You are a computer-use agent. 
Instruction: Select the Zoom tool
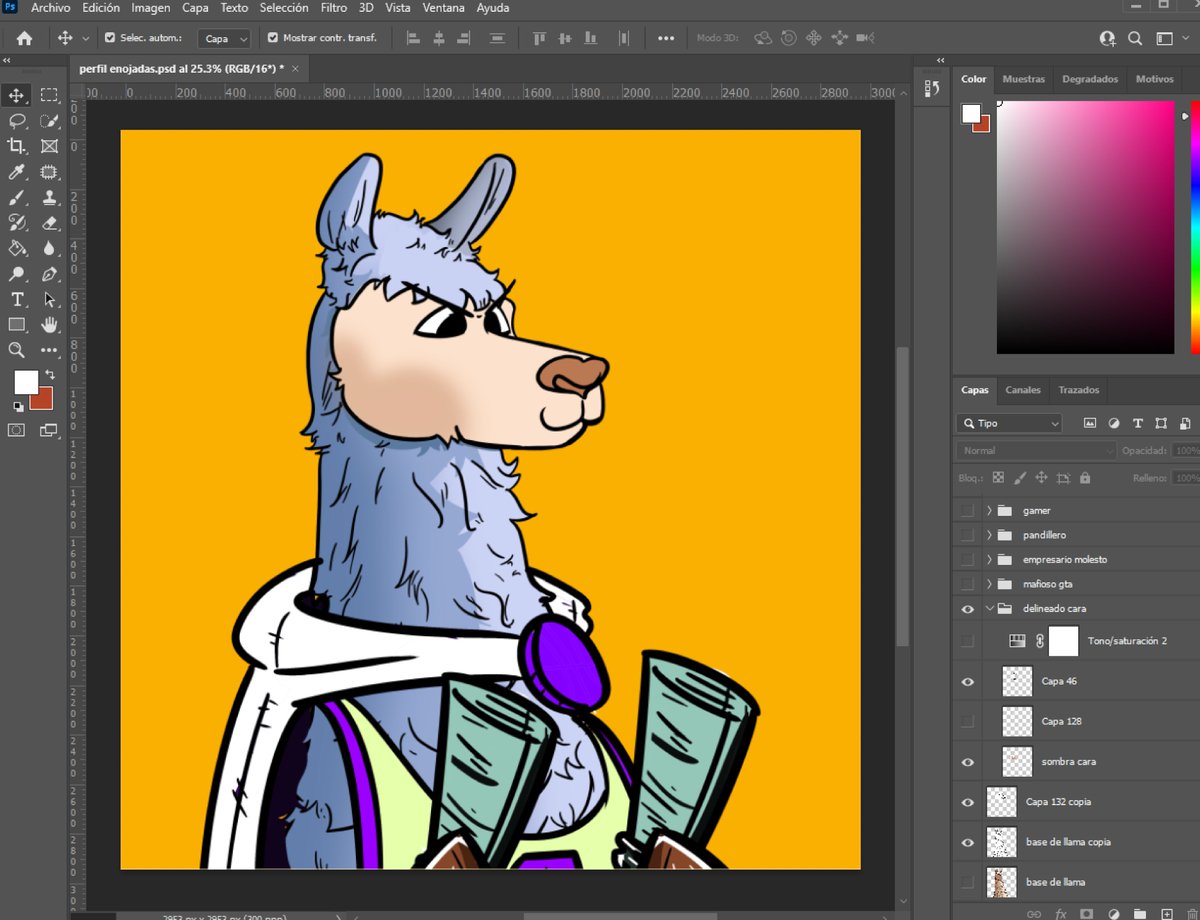(17, 350)
